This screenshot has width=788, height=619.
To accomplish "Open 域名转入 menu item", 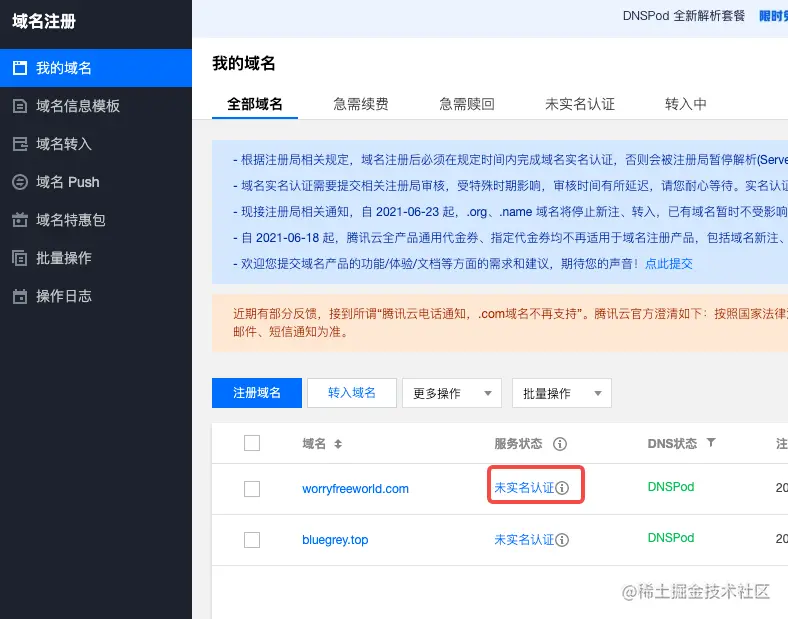I will tap(96, 144).
